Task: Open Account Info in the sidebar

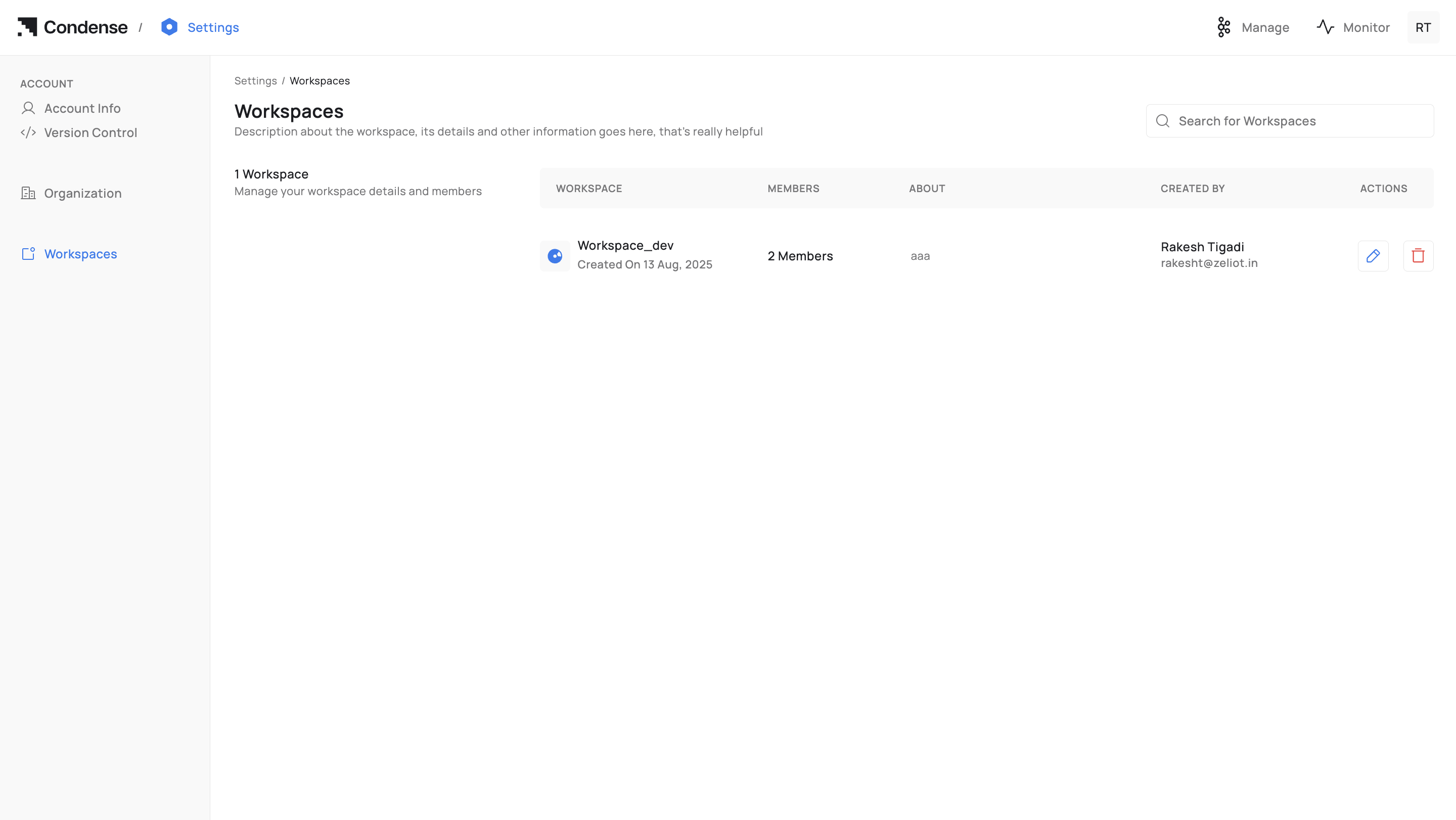Action: pyautogui.click(x=82, y=108)
